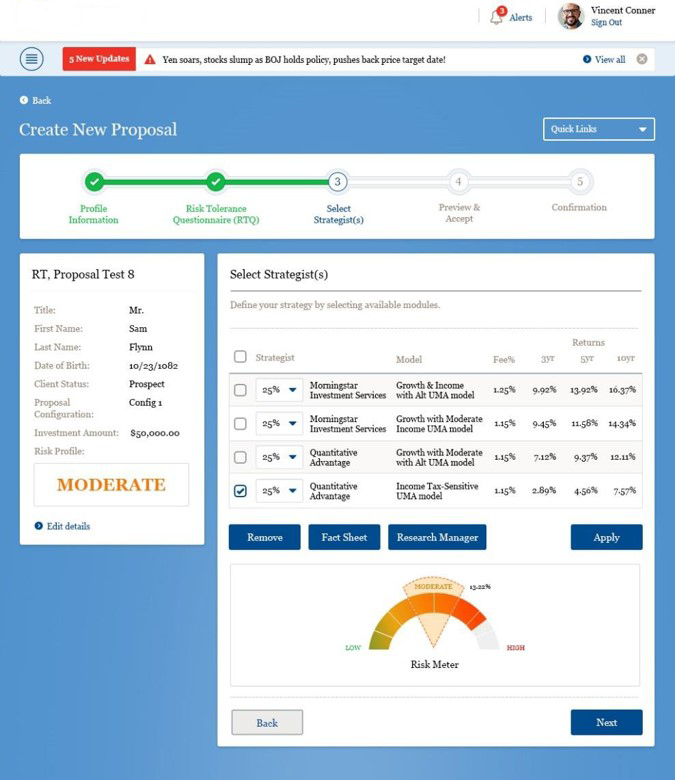The width and height of the screenshot is (675, 780).
Task: Select the Confirmation step 5
Action: click(579, 182)
